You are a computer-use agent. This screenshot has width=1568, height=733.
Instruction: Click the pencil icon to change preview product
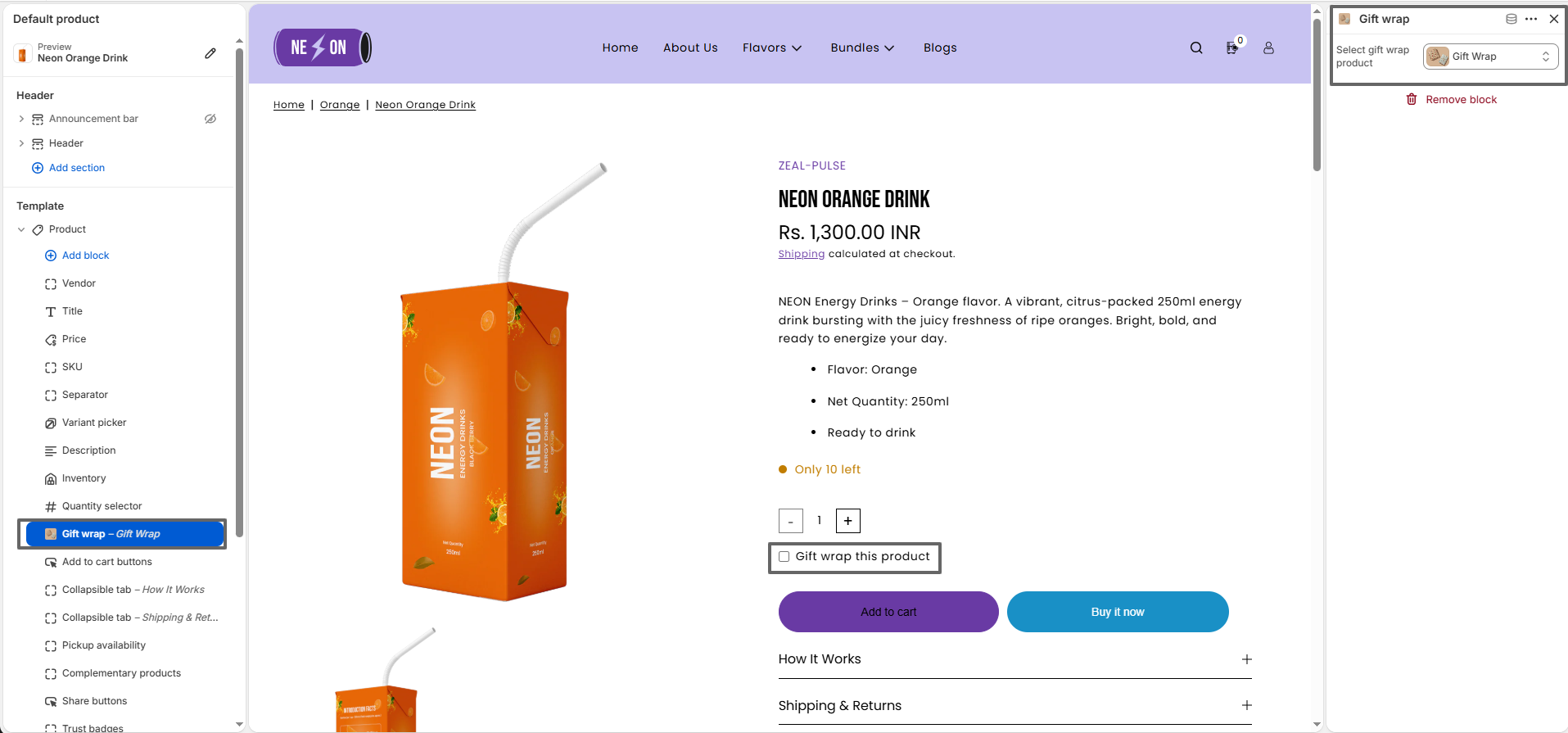pyautogui.click(x=210, y=53)
